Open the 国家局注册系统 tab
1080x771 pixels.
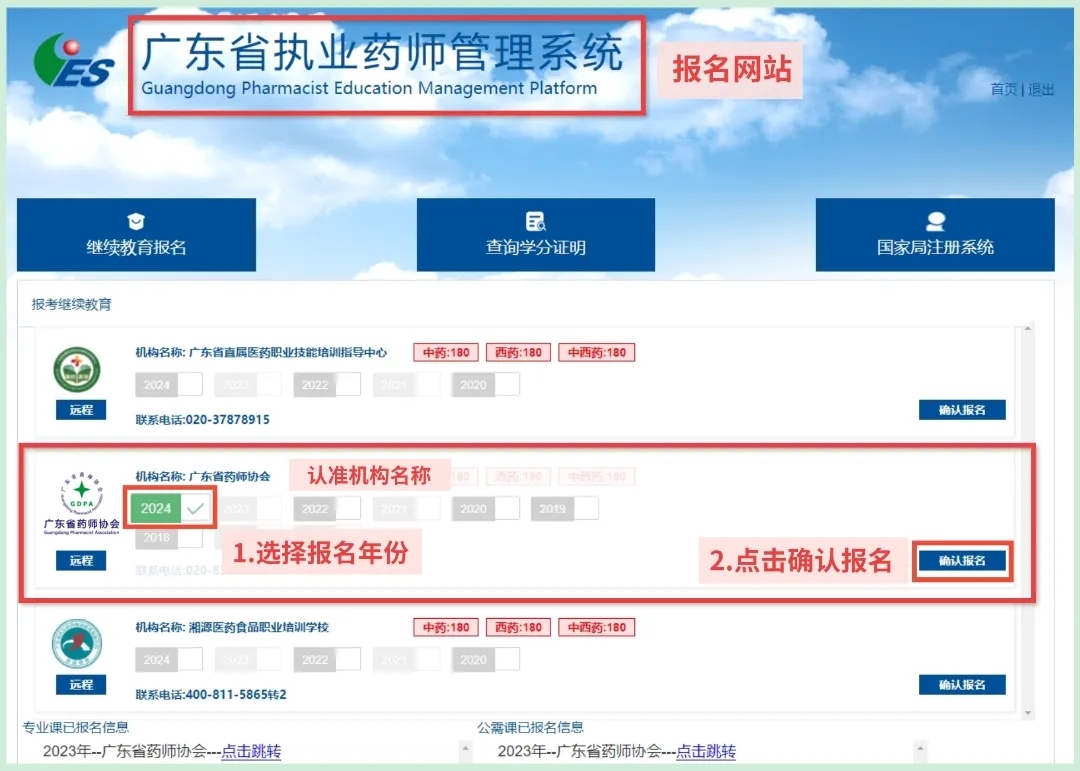[x=935, y=236]
